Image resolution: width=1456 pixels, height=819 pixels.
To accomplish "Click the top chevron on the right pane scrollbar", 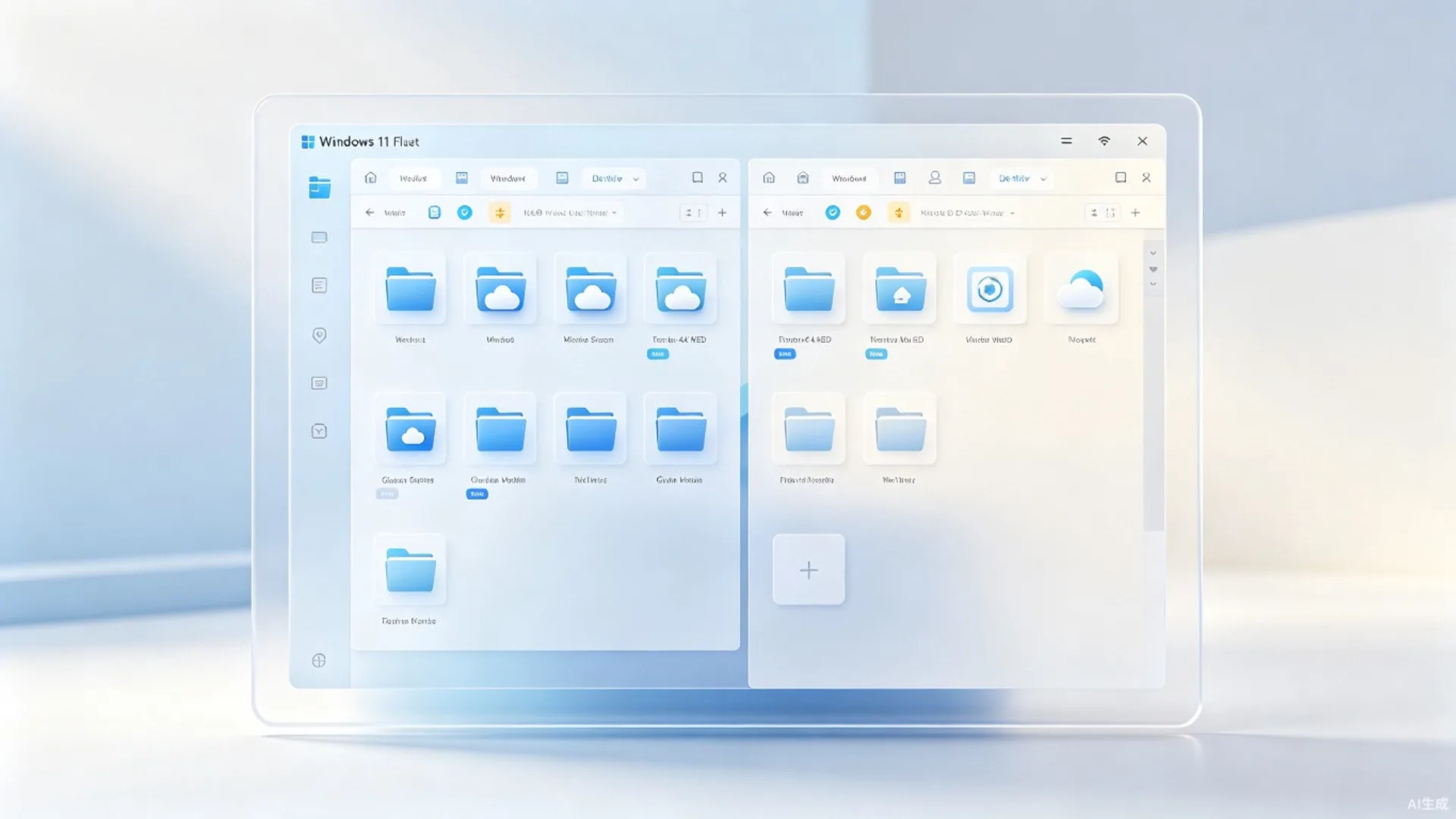I will 1153,253.
